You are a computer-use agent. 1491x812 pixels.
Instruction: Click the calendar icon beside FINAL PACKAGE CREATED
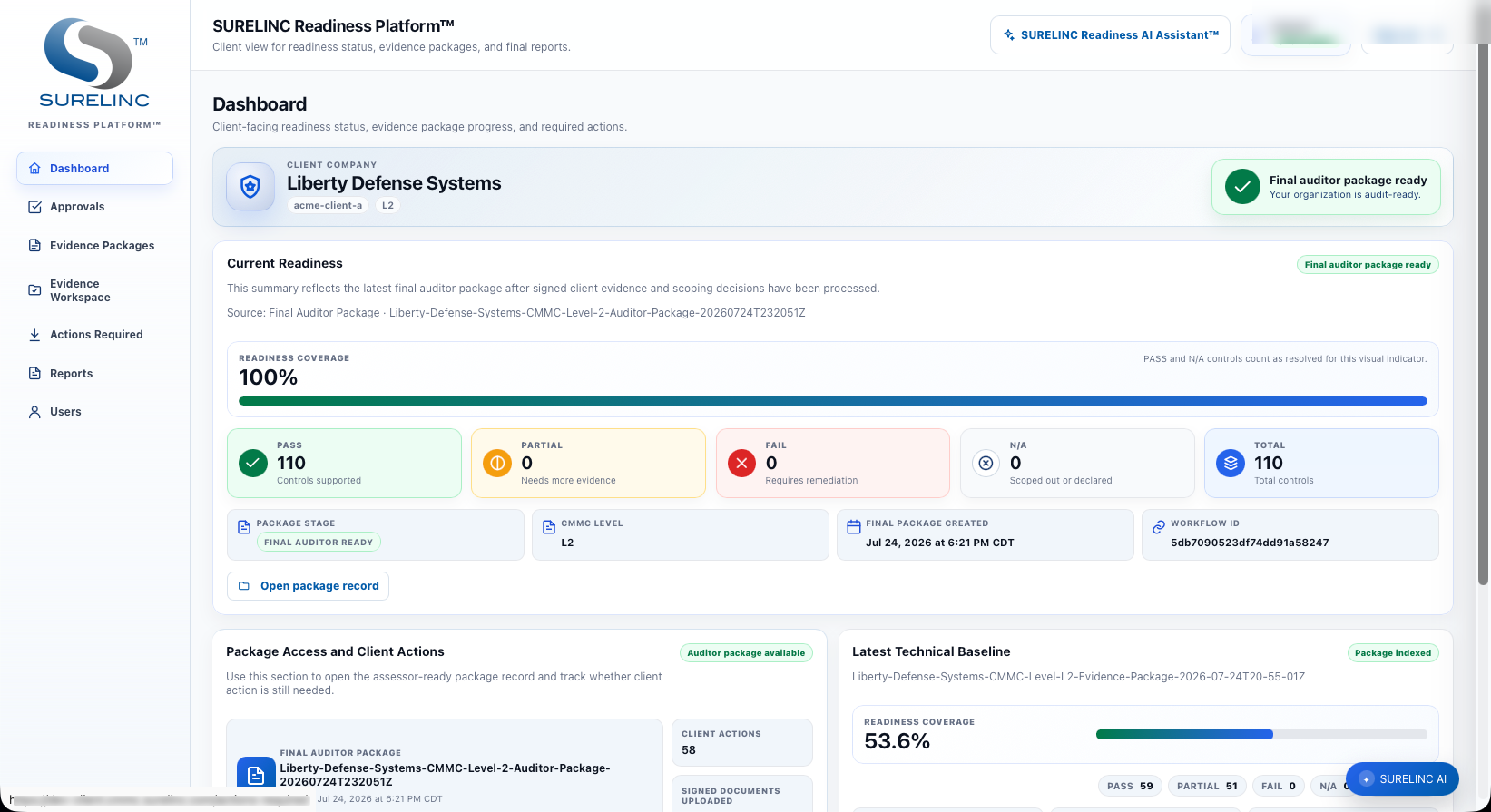853,527
